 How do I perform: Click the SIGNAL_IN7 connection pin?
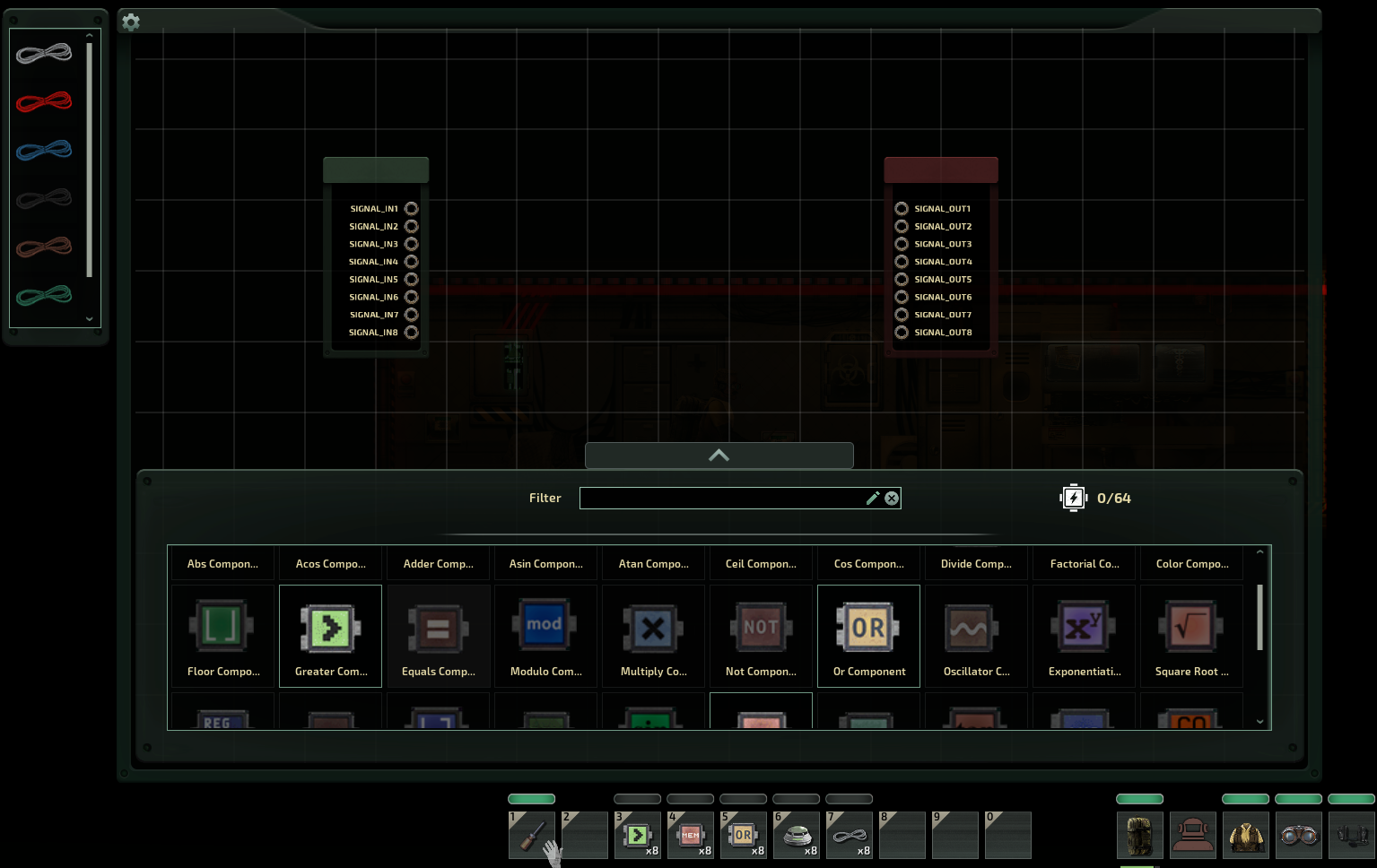coord(412,315)
